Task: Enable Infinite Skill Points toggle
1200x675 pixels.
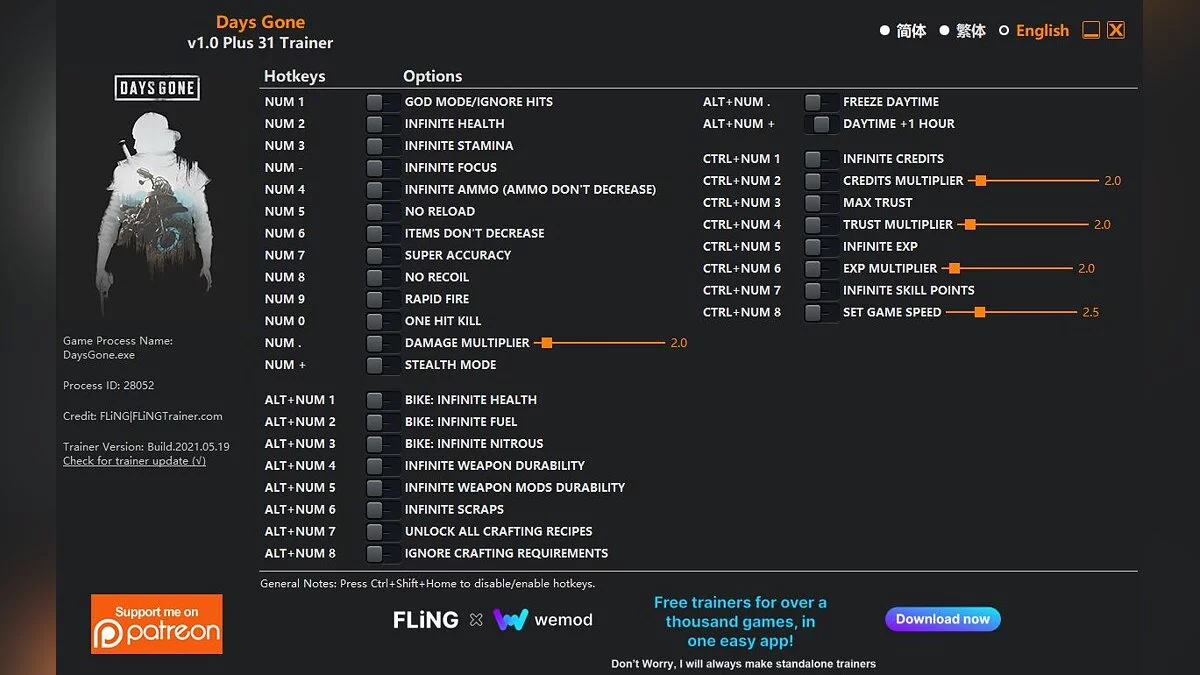Action: coord(821,291)
